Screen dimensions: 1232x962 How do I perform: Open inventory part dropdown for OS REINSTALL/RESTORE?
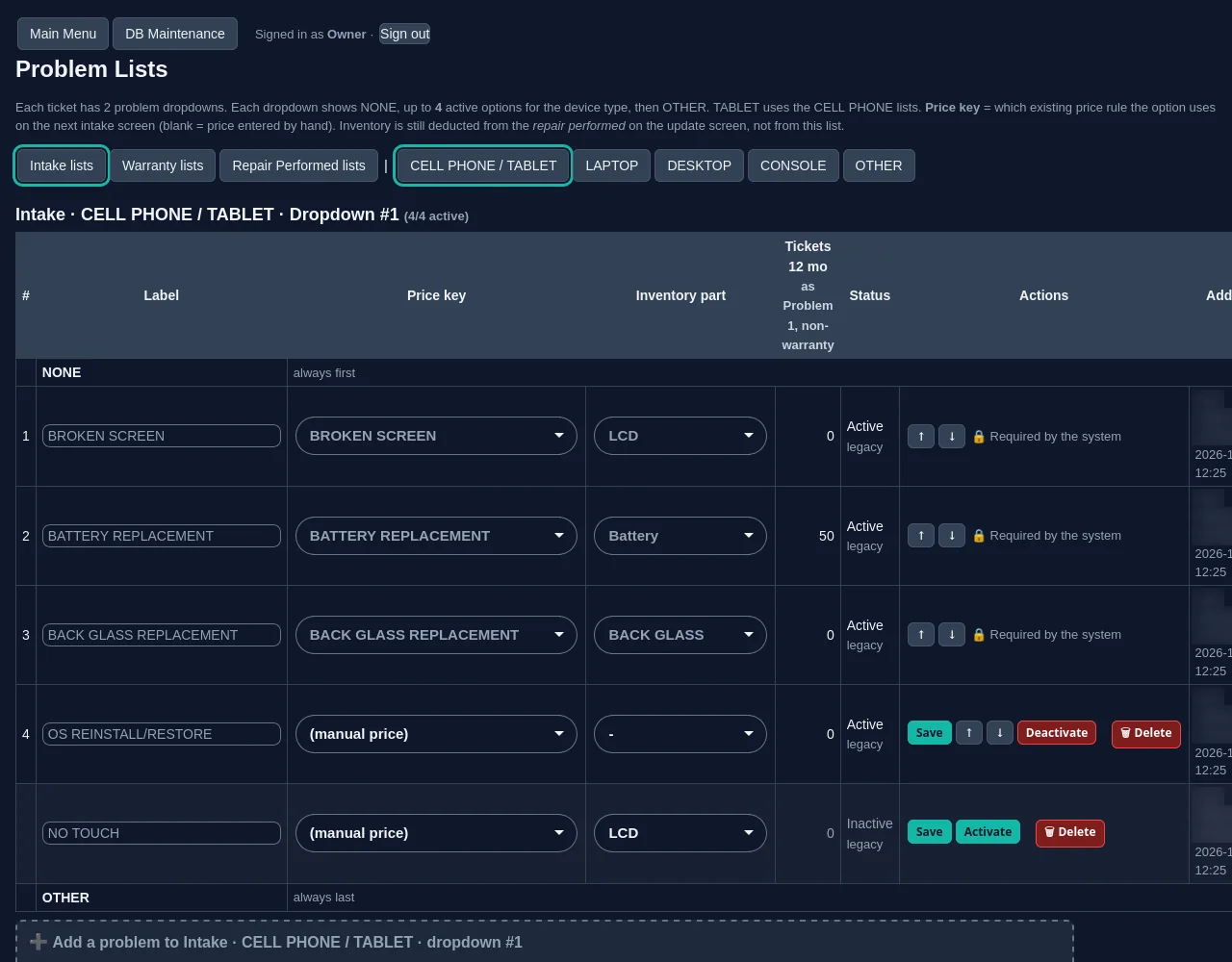(680, 734)
